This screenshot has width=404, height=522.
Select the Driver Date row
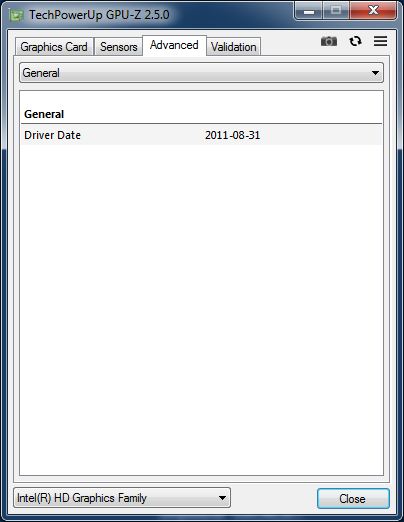[201, 135]
